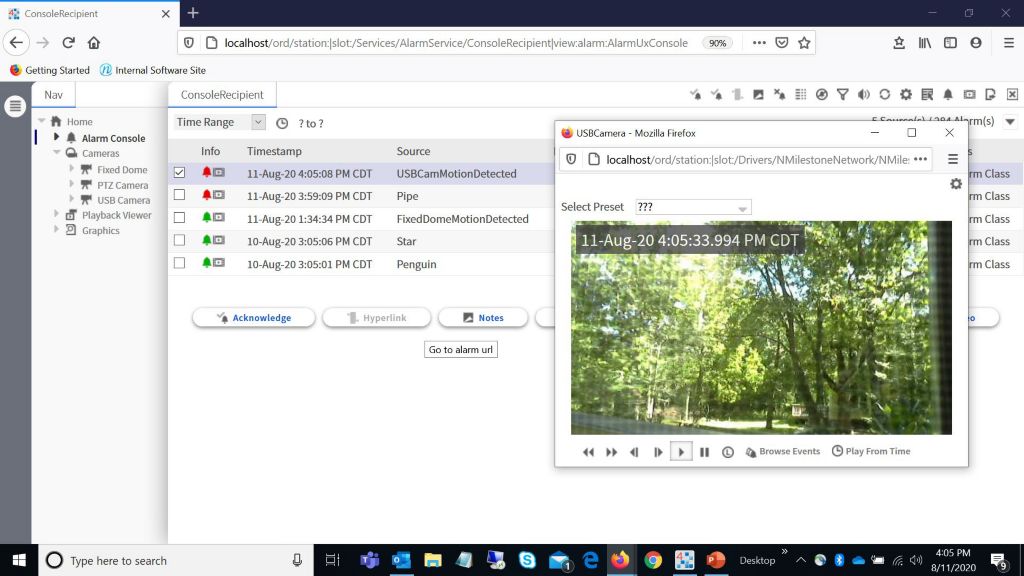Open the popup window's settings gear
The height and width of the screenshot is (576, 1024).
point(956,184)
